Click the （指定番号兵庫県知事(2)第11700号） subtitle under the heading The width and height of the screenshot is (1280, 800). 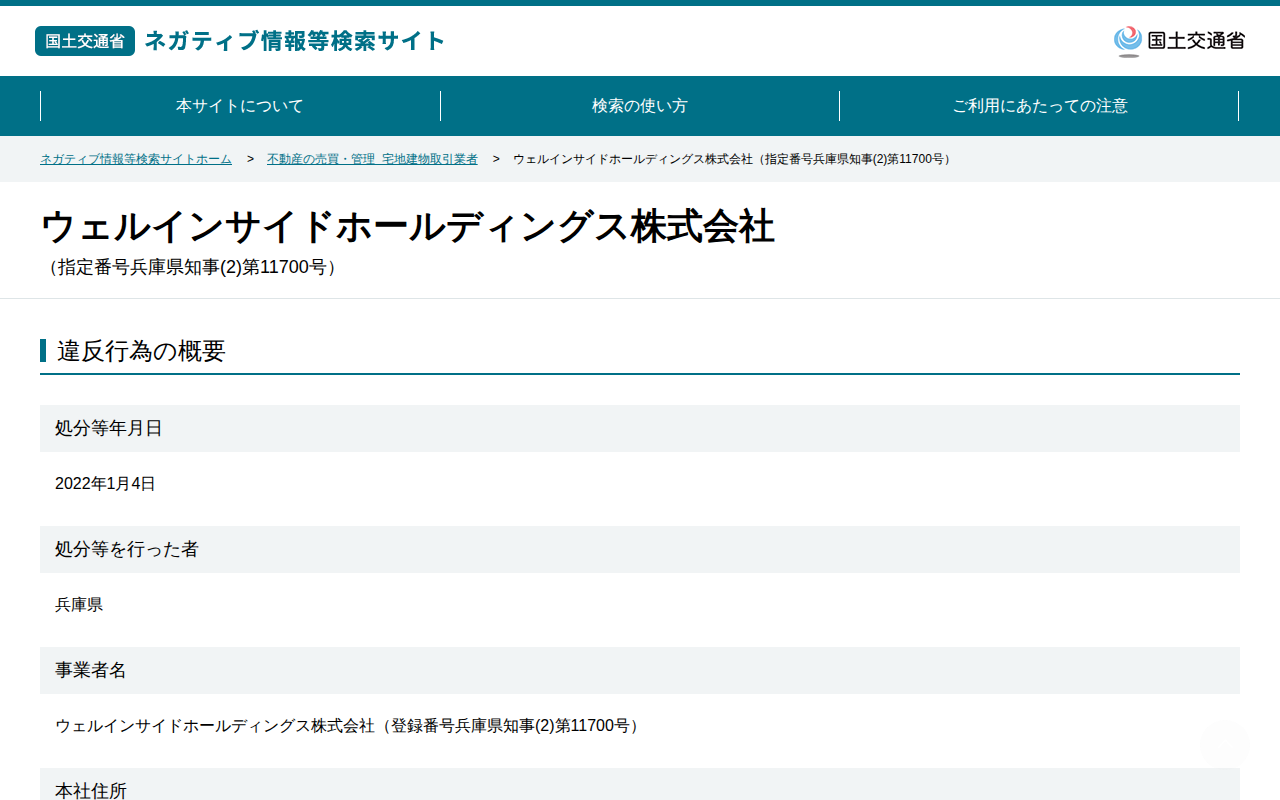(191, 268)
